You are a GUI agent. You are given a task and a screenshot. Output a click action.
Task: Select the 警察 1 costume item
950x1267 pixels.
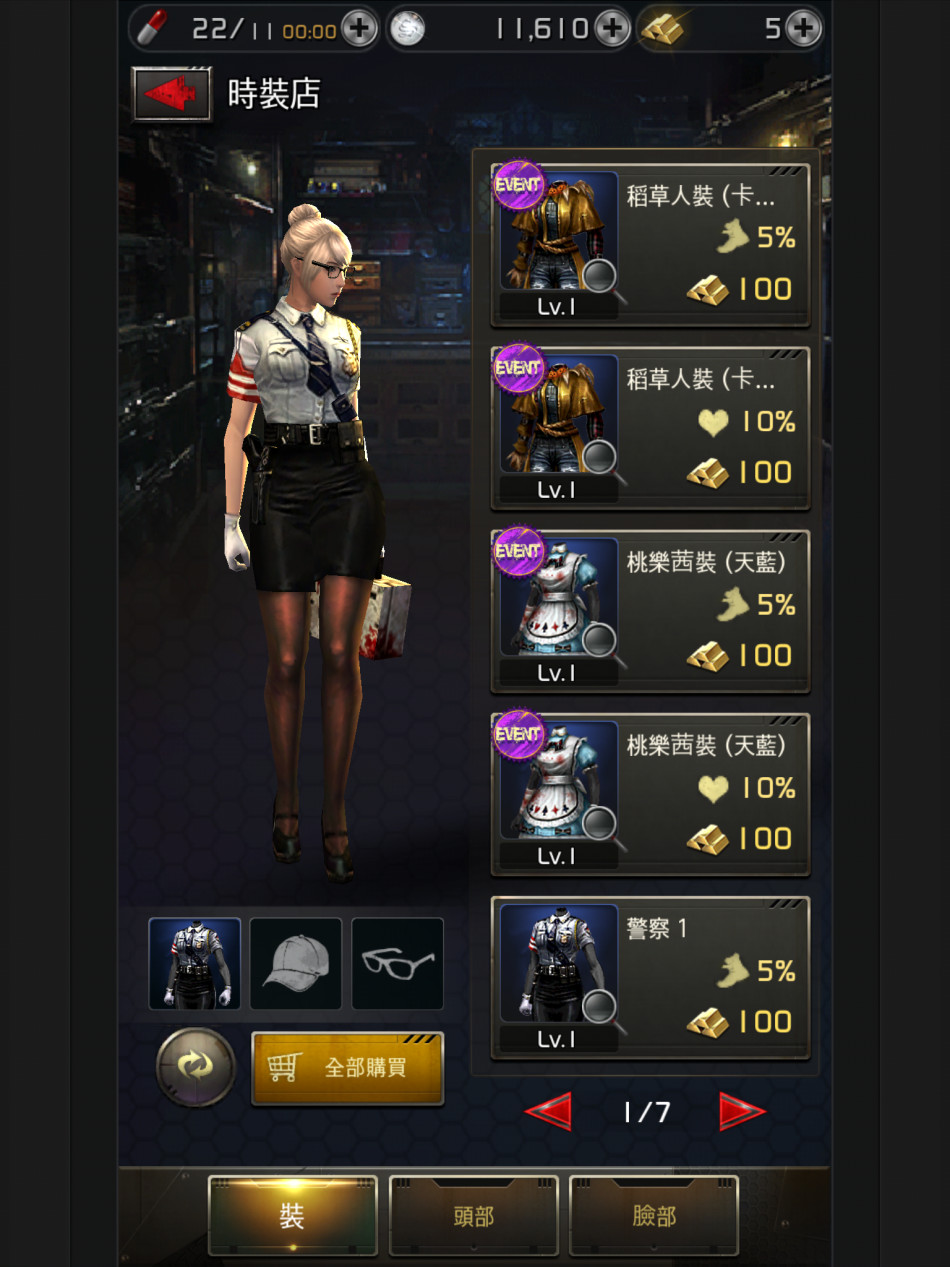(650, 977)
